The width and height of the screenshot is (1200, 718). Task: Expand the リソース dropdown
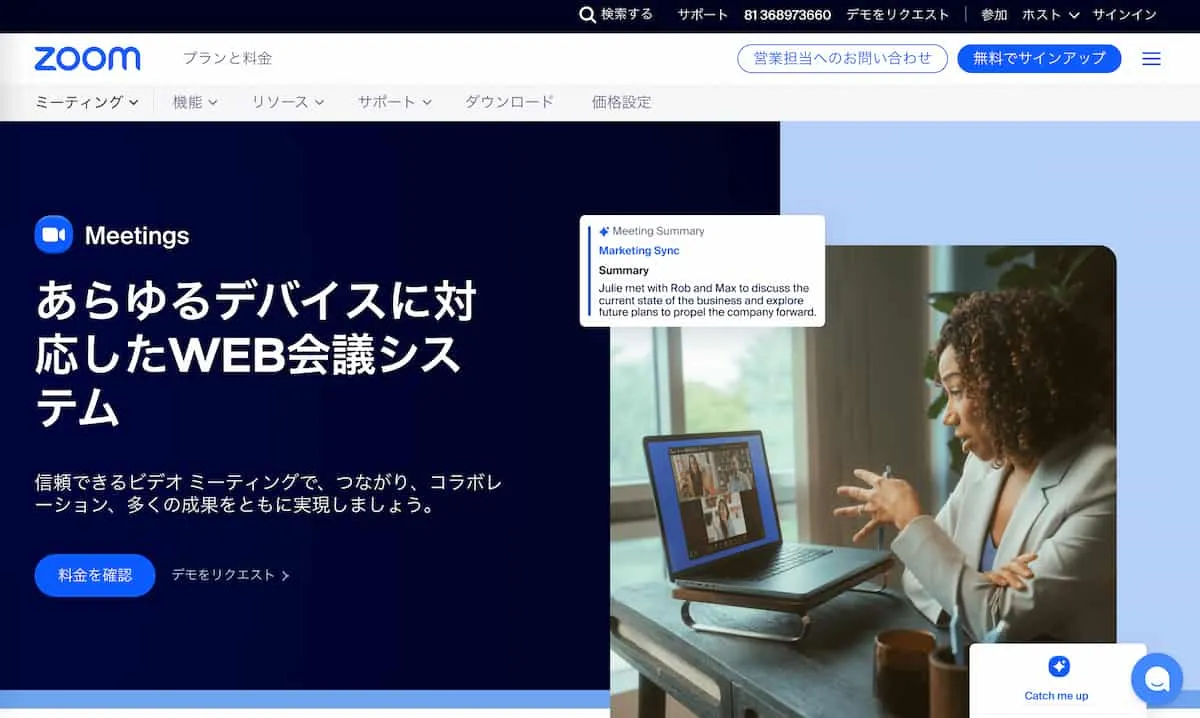click(x=288, y=102)
